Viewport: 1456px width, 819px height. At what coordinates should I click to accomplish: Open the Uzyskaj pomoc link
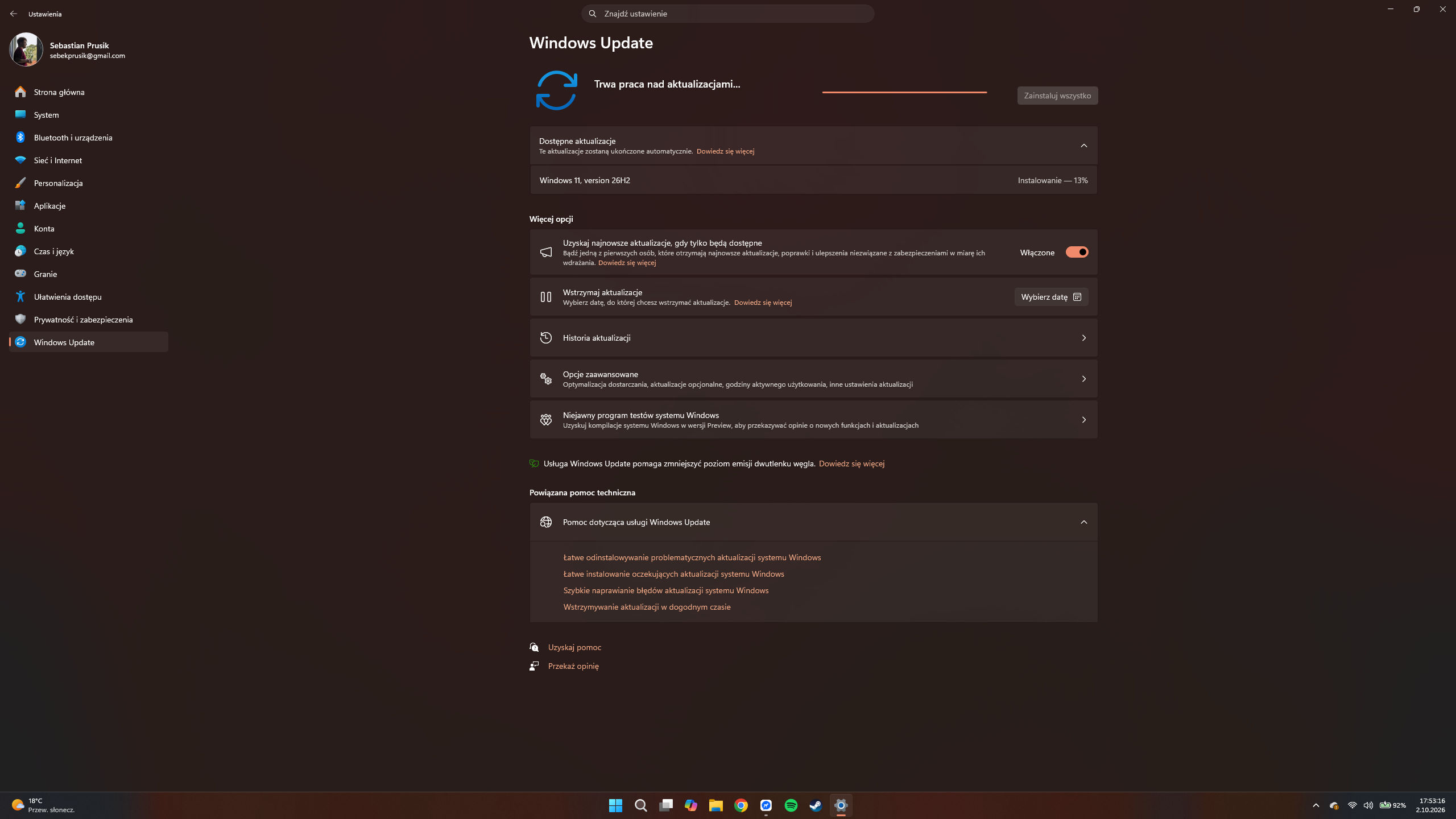574,647
